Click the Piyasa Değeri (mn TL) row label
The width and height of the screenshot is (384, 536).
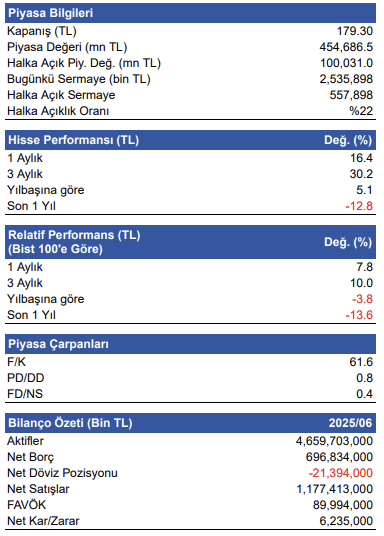67,47
